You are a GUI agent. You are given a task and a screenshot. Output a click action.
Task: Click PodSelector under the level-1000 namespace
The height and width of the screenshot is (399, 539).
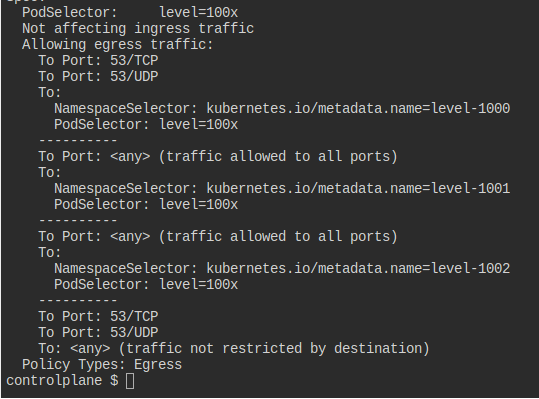(146, 124)
